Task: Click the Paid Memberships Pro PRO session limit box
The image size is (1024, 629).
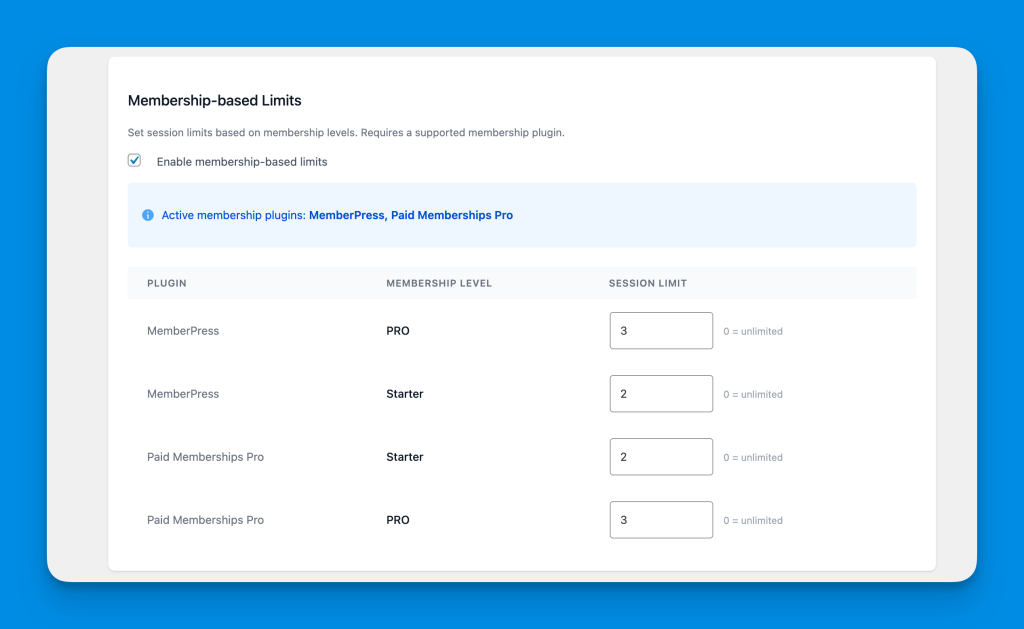Action: coord(661,520)
